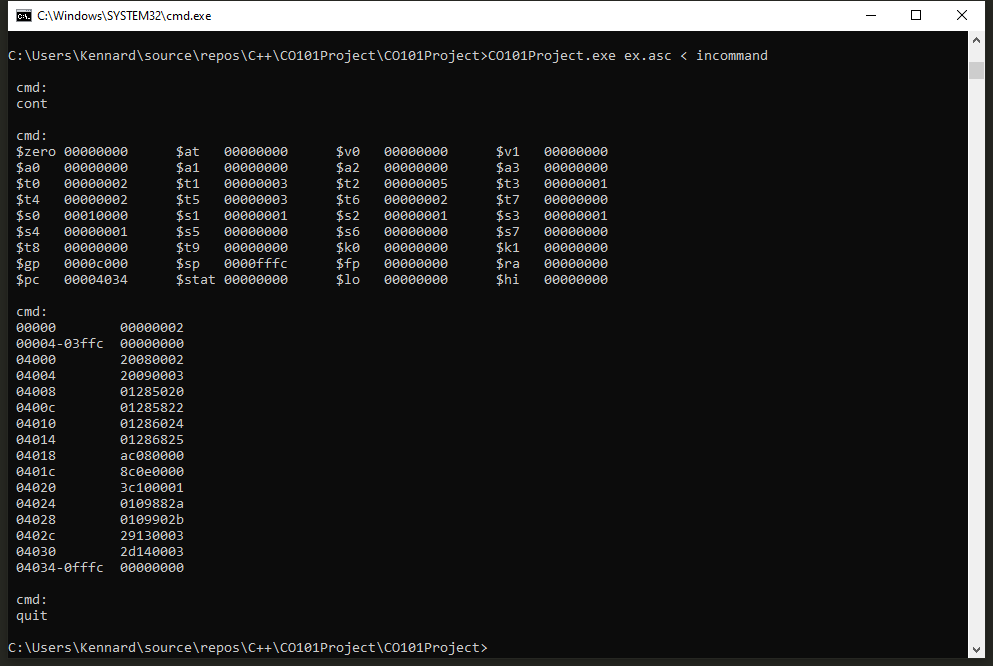This screenshot has height=666, width=993.
Task: Click memory address 04018
Action: tap(36, 456)
